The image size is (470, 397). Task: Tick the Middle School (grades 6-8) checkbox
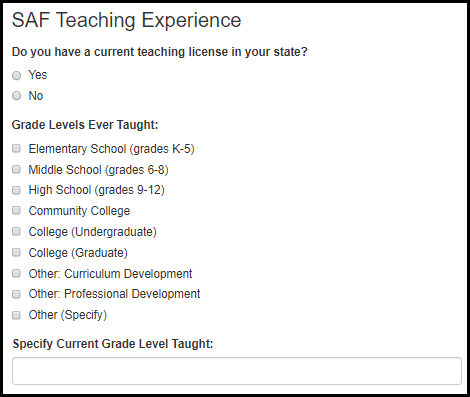(x=16, y=169)
